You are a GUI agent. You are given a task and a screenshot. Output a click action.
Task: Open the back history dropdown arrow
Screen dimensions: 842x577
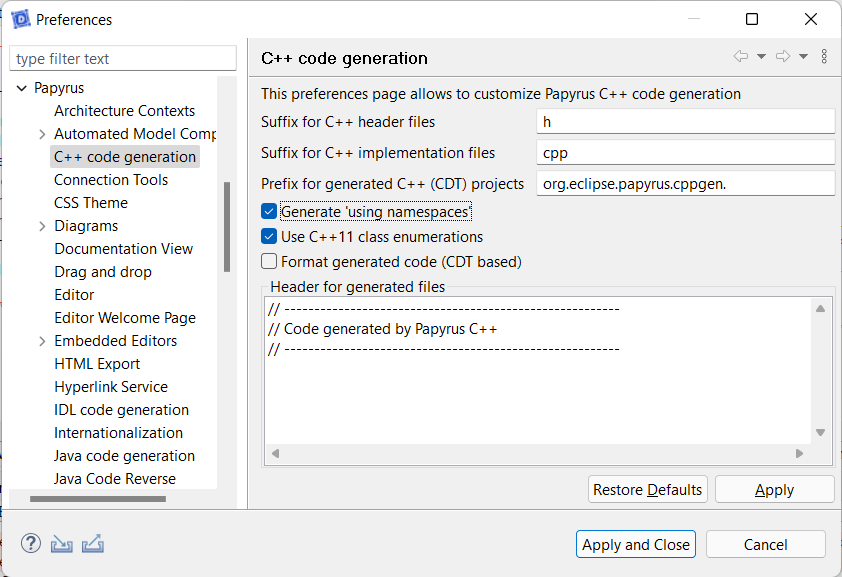pos(761,56)
